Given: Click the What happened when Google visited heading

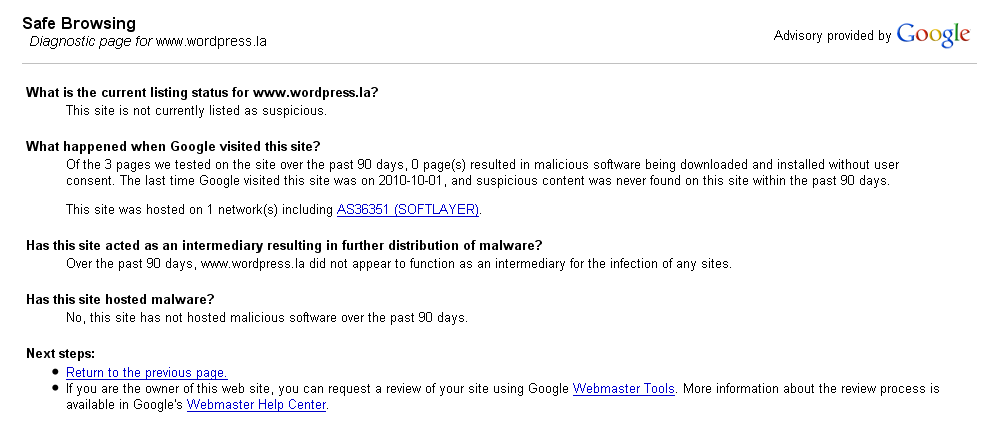Looking at the screenshot, I should 173,146.
